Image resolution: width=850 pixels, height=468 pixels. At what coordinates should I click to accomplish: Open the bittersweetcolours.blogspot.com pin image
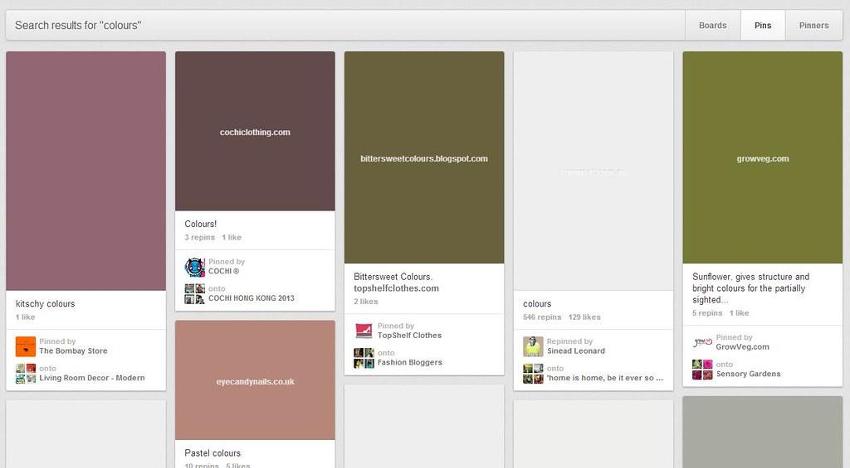tap(424, 157)
